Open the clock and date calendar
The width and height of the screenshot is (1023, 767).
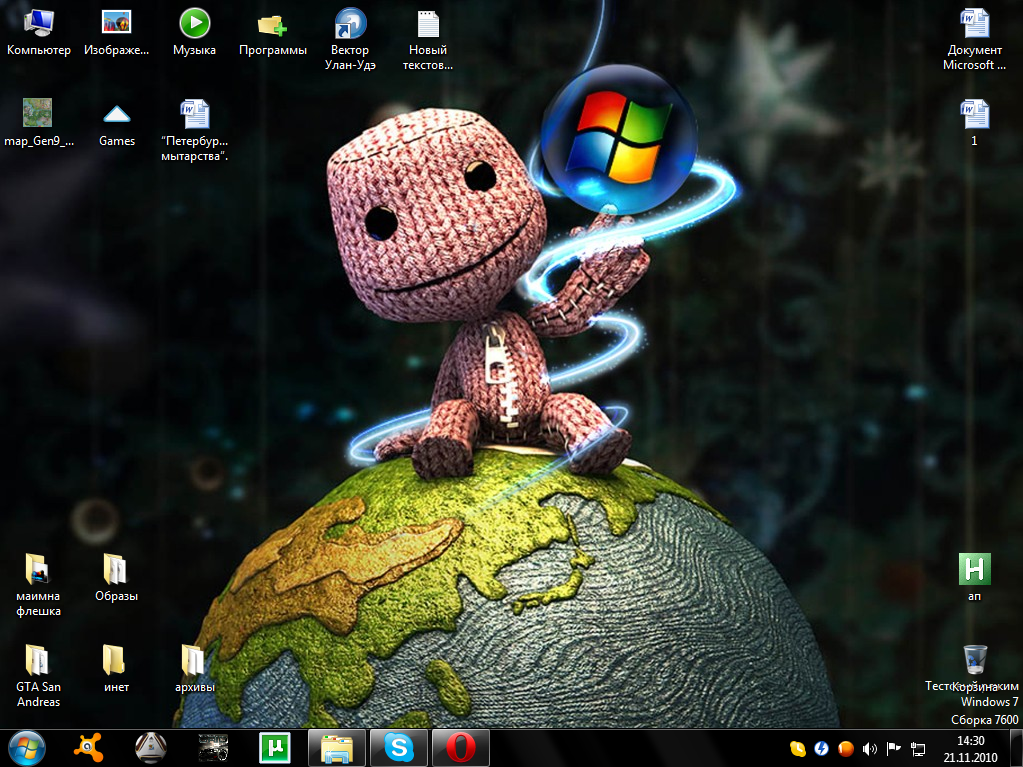970,748
